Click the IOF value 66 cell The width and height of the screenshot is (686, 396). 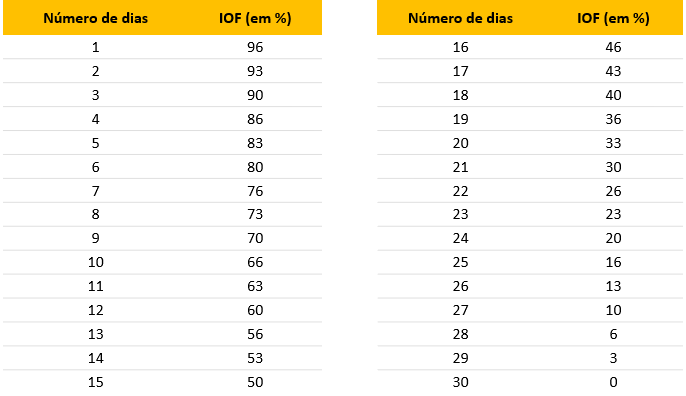pos(255,263)
